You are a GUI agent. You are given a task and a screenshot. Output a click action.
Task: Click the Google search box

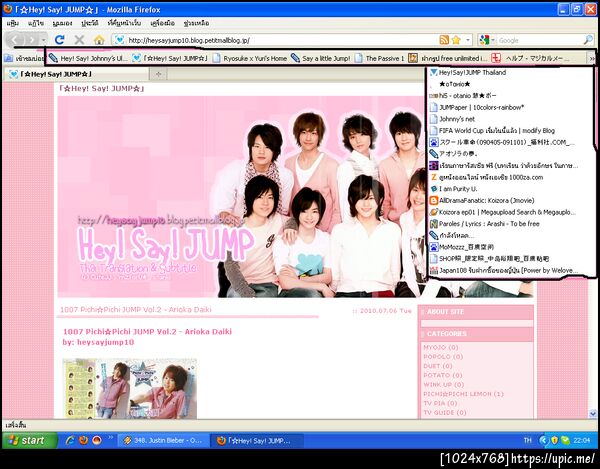pos(540,40)
